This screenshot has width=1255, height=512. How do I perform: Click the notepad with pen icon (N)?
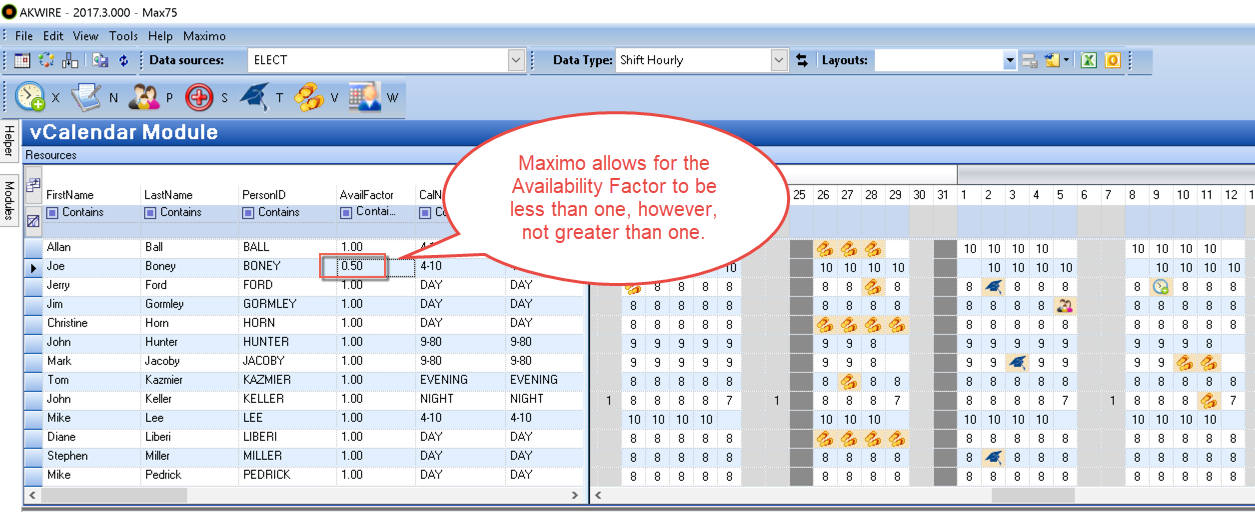click(87, 97)
